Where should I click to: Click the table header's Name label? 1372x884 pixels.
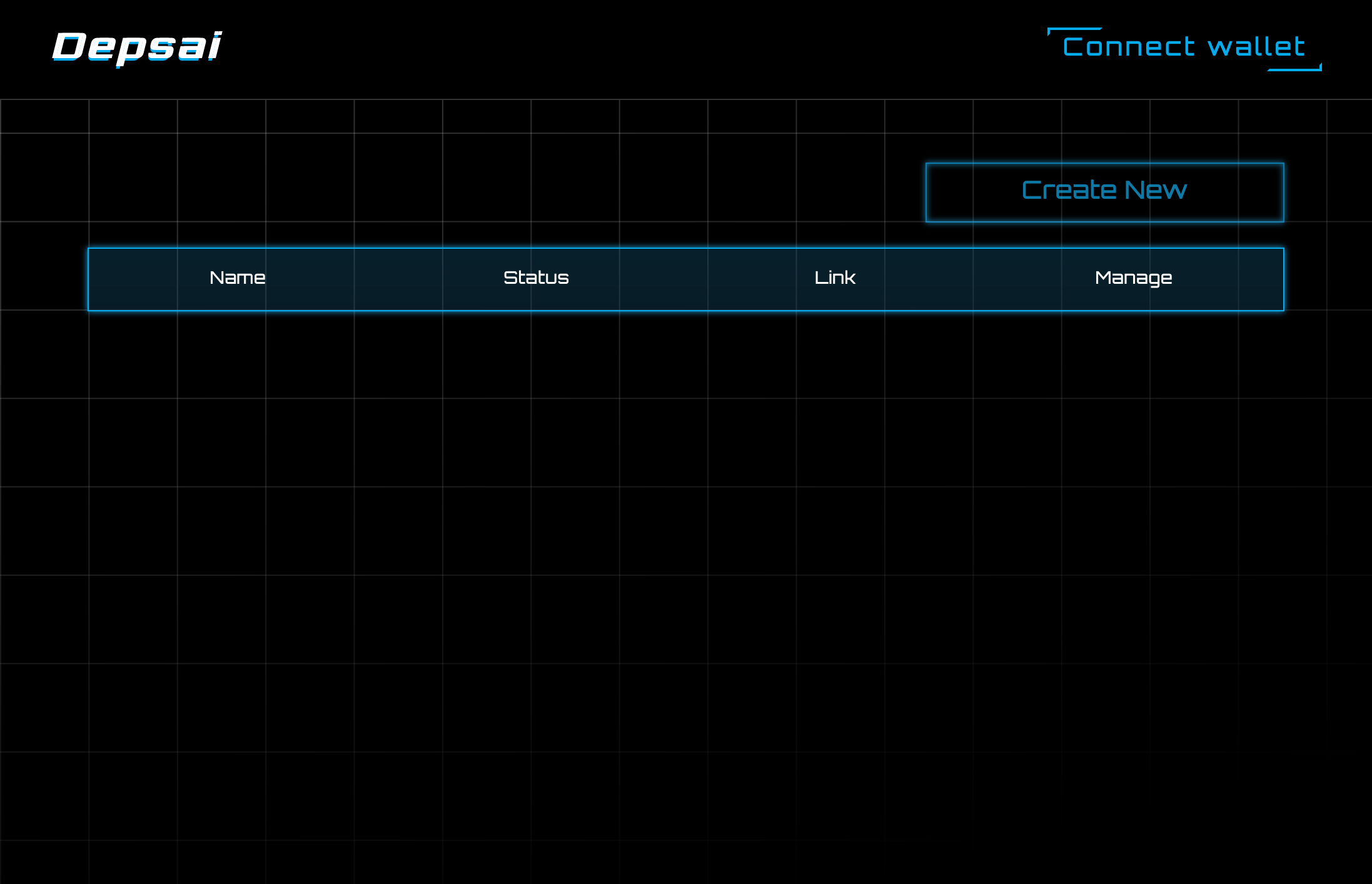(x=237, y=278)
